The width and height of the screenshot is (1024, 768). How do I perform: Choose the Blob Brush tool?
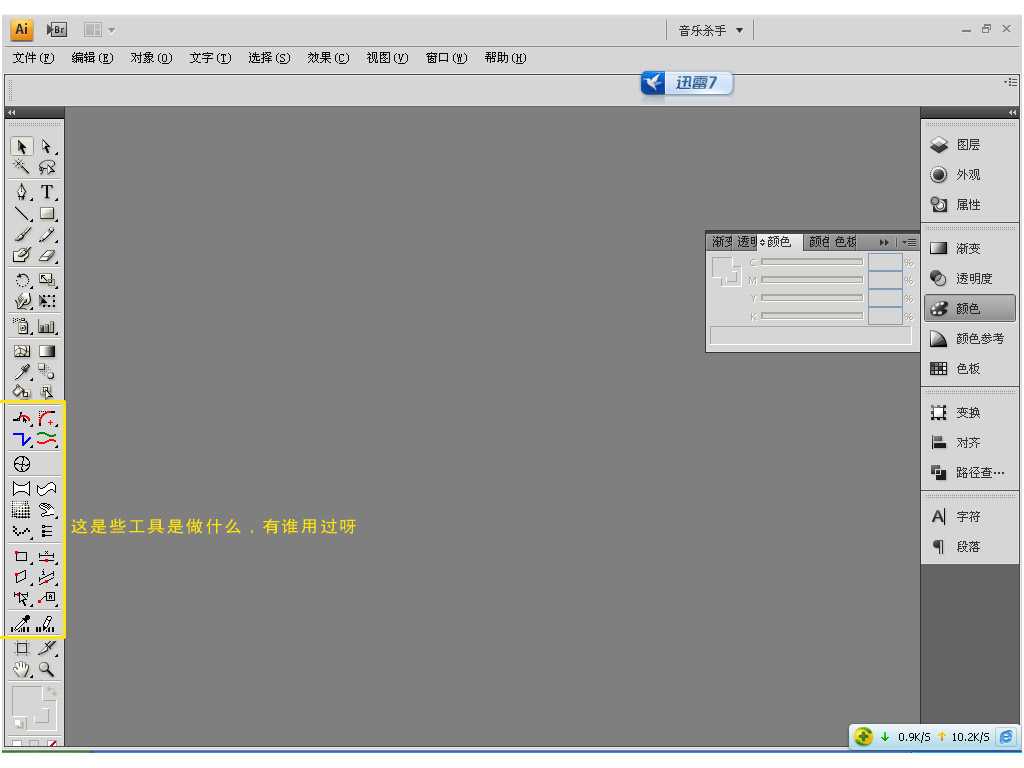click(22, 255)
